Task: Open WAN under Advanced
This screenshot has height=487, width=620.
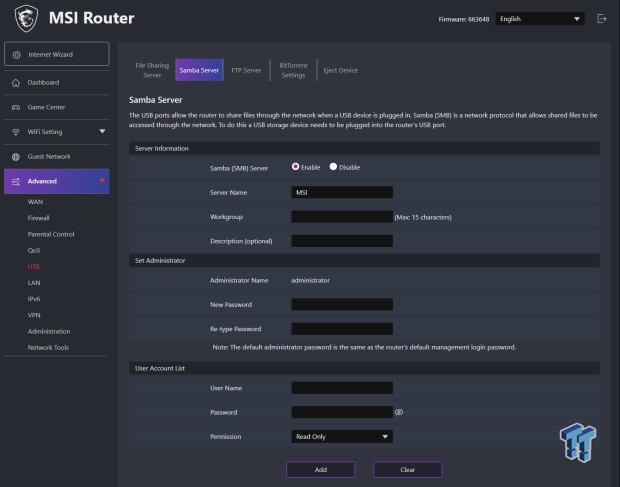Action: (35, 202)
